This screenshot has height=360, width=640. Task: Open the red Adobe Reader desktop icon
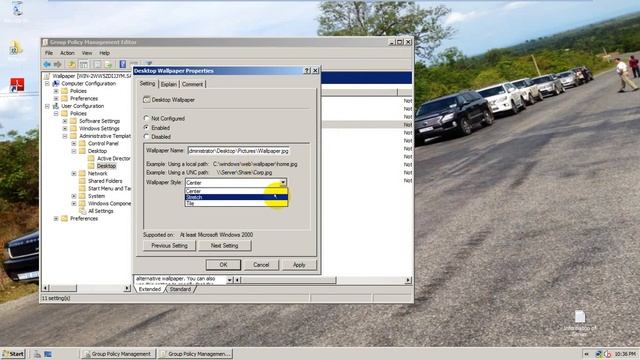tap(17, 85)
